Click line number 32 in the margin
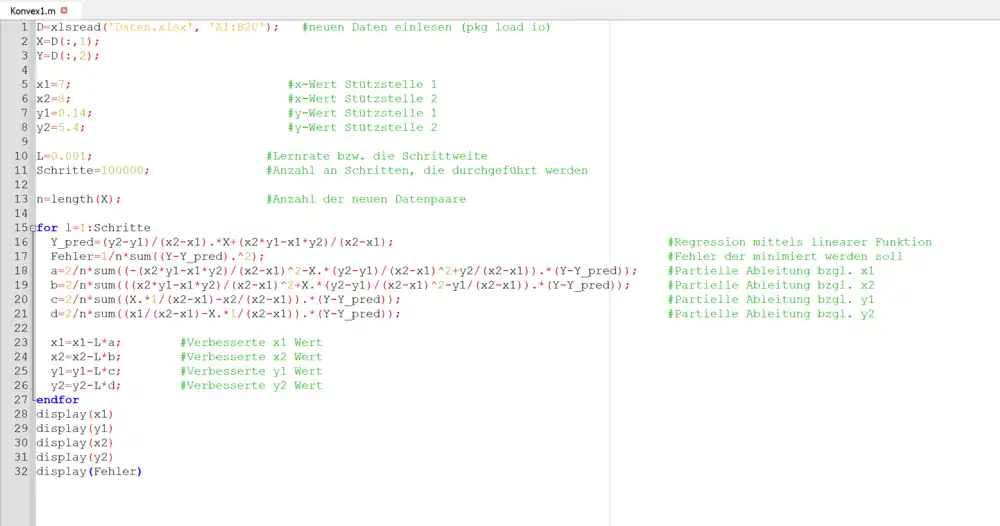The image size is (1000, 526). 20,471
